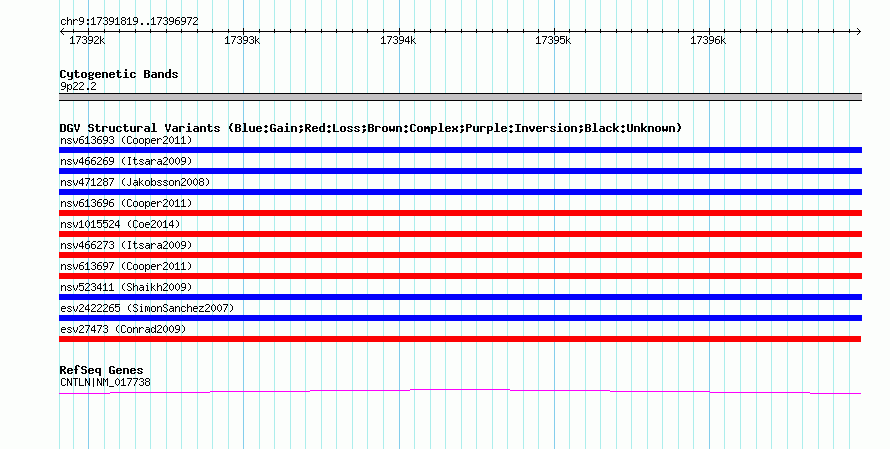890x449 pixels.
Task: Open variant nsv1015524 (Coe2014) label
Action: coord(120,224)
